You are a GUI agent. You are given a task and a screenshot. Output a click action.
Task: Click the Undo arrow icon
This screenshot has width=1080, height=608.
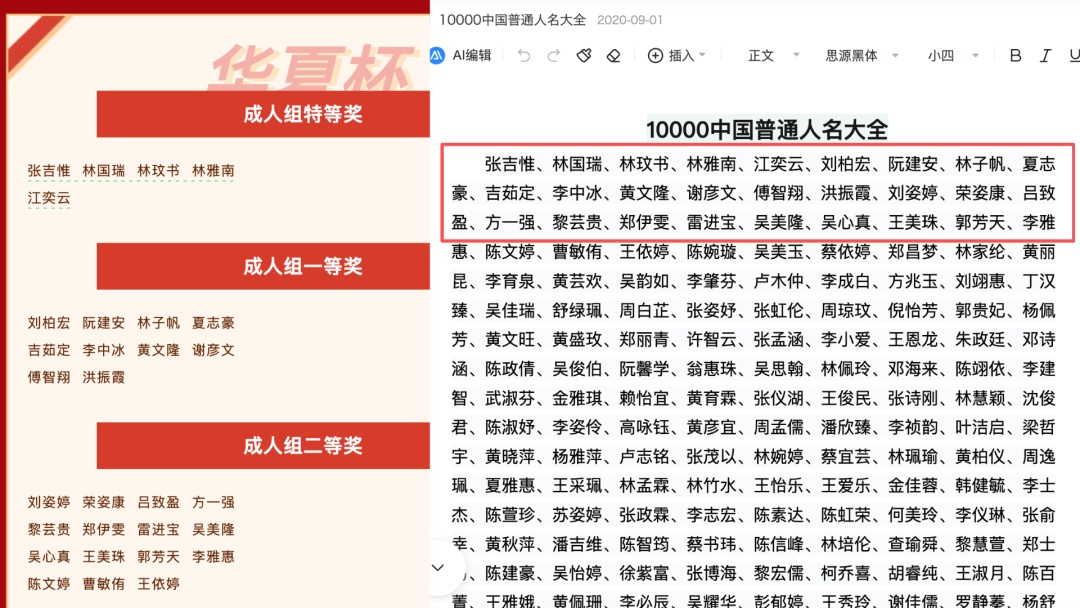tap(524, 56)
